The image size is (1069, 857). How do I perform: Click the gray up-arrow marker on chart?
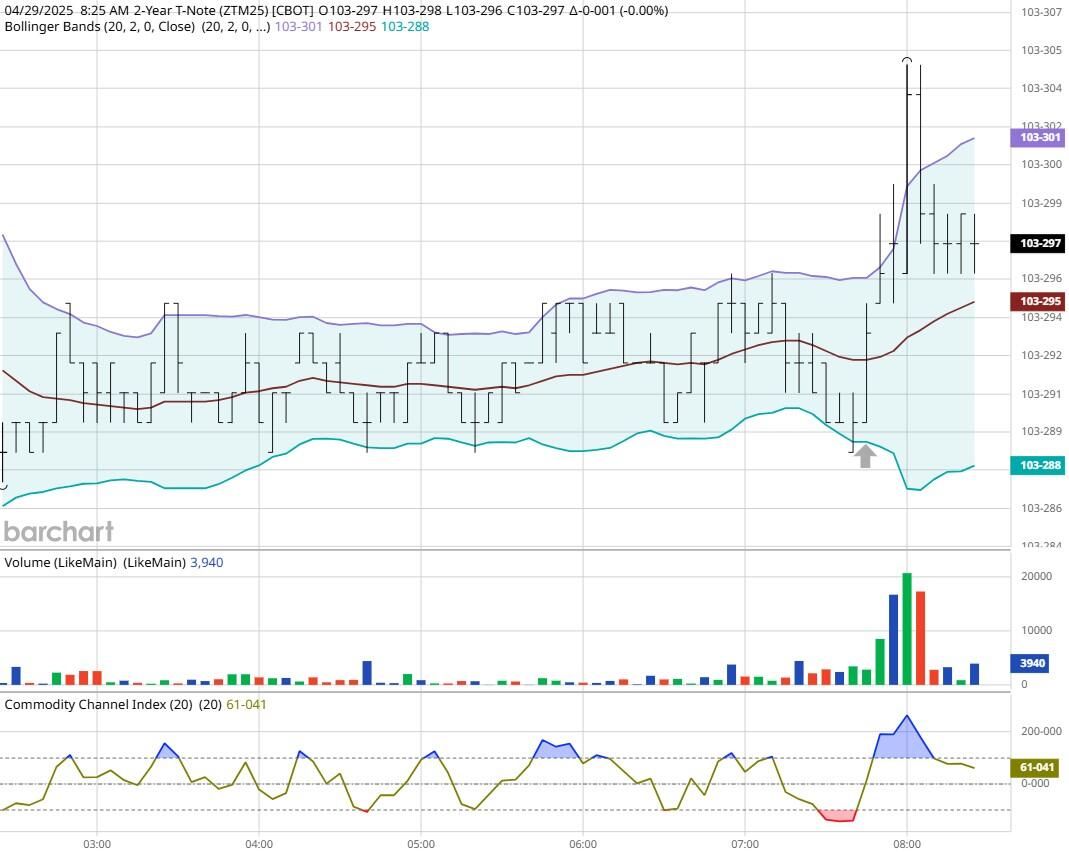point(865,456)
